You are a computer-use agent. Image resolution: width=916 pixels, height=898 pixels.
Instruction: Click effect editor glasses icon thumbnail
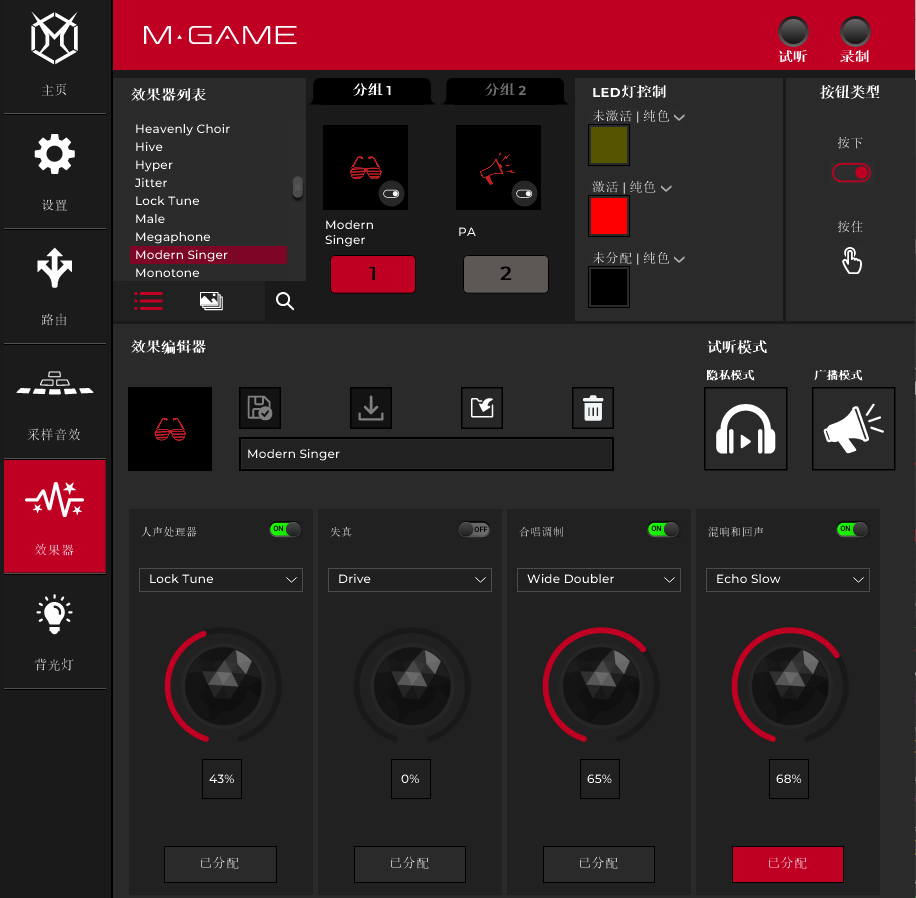click(x=170, y=429)
